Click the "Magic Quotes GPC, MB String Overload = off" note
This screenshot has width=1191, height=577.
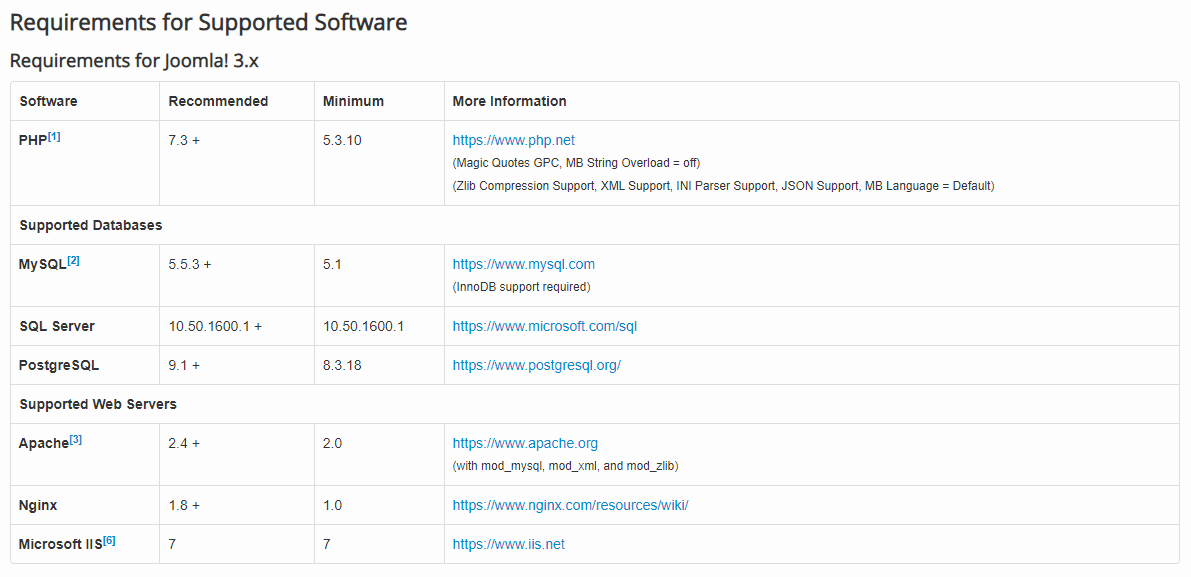point(576,163)
